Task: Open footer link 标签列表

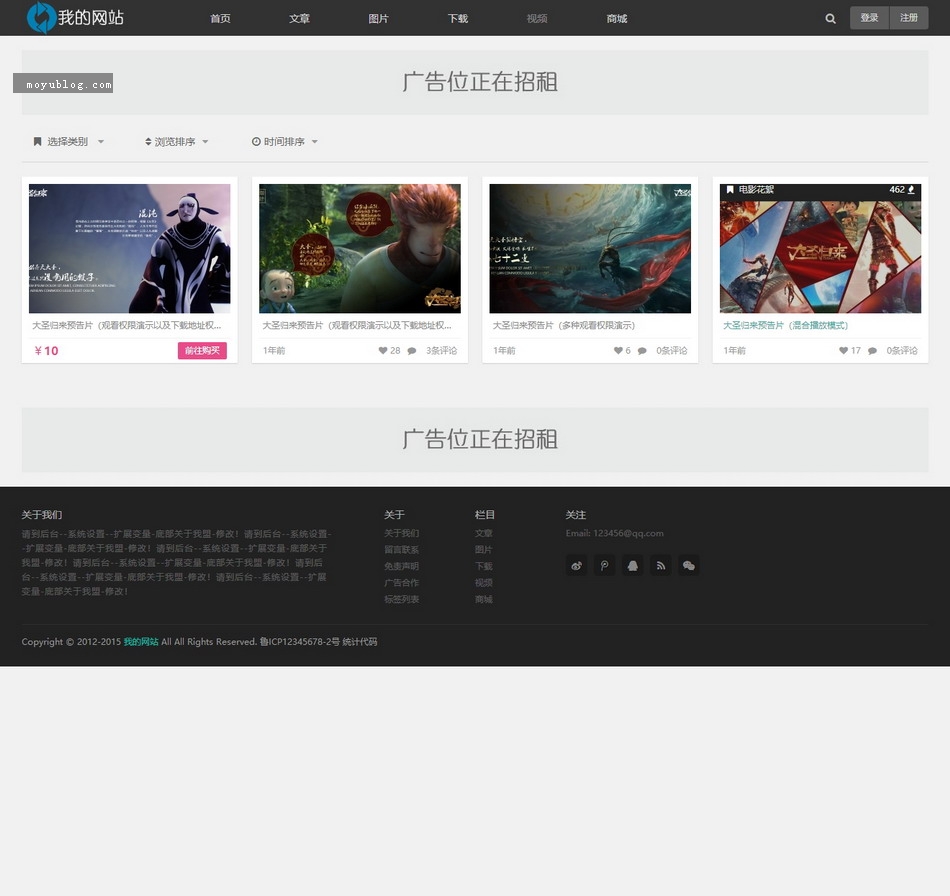Action: click(x=402, y=599)
